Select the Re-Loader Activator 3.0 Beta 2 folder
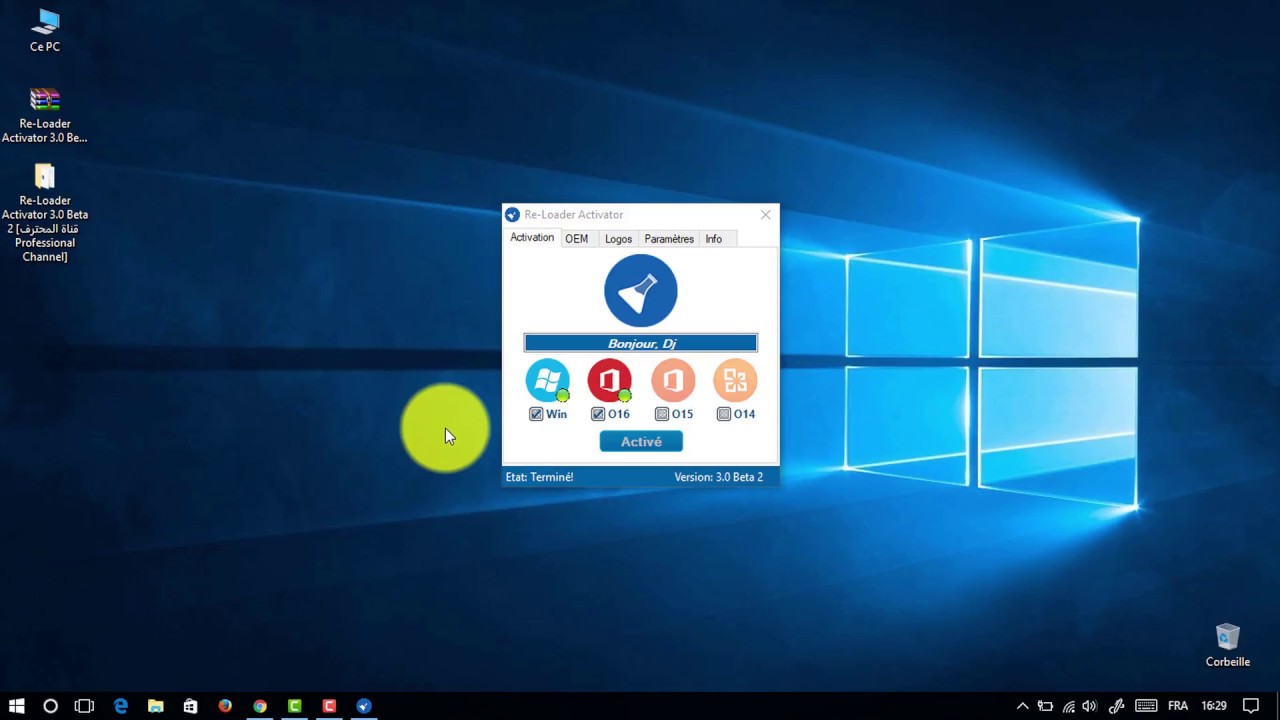 45,213
